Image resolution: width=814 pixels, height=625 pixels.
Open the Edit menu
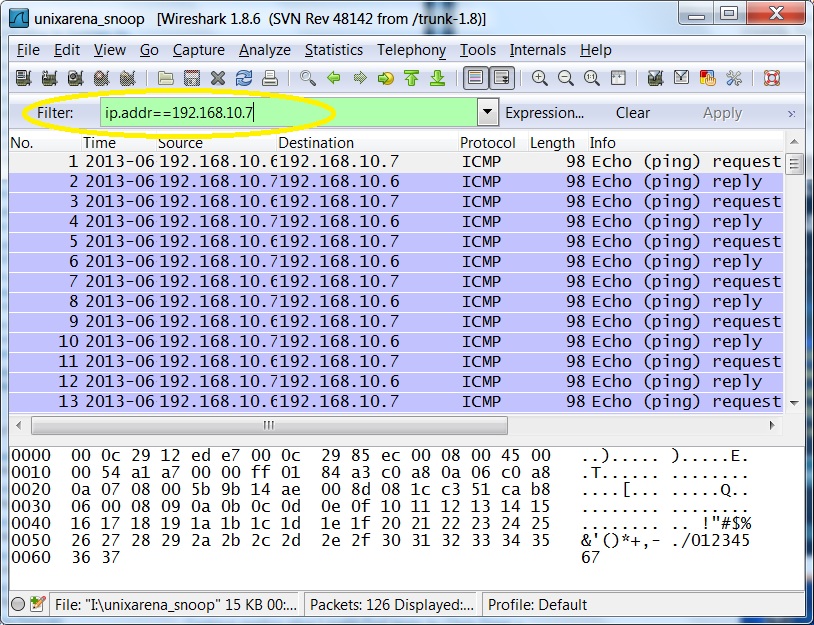click(67, 50)
